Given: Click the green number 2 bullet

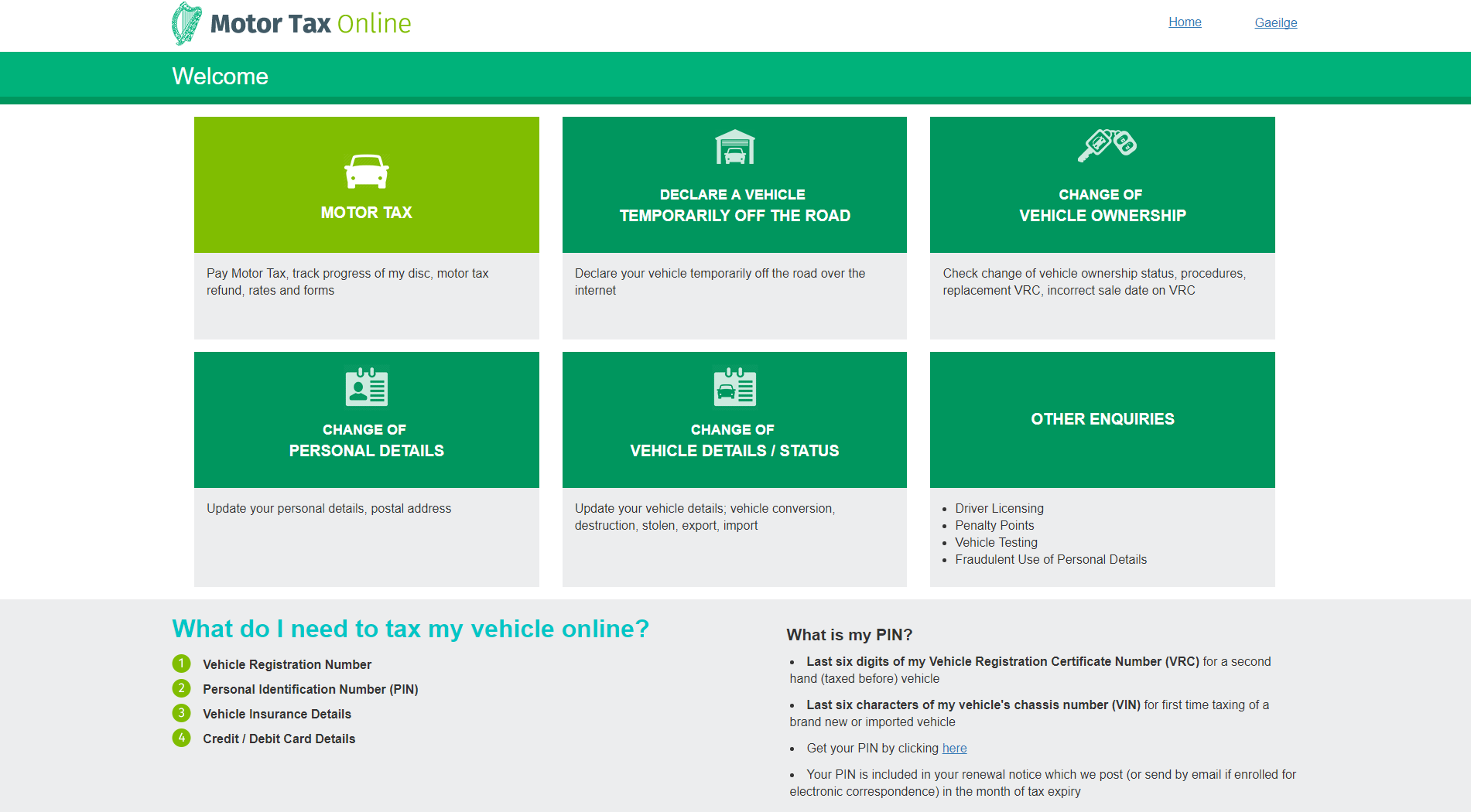Looking at the screenshot, I should [181, 688].
